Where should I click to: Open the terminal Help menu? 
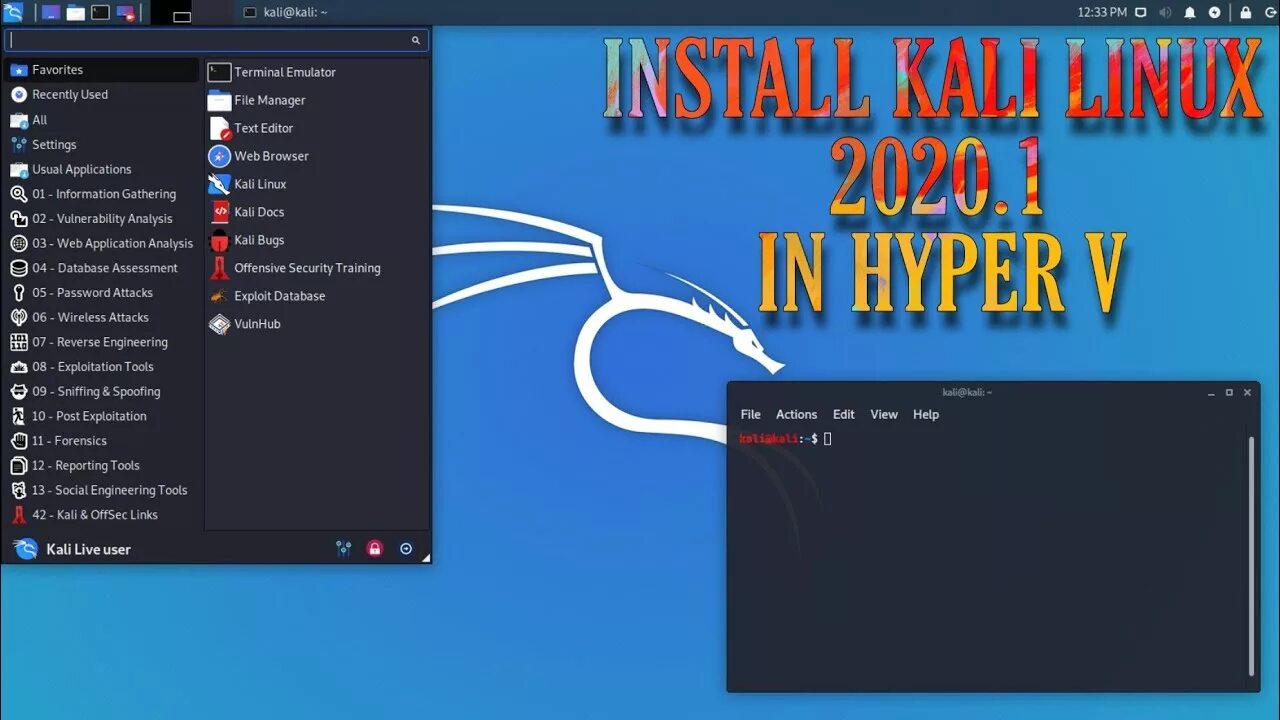pos(926,414)
